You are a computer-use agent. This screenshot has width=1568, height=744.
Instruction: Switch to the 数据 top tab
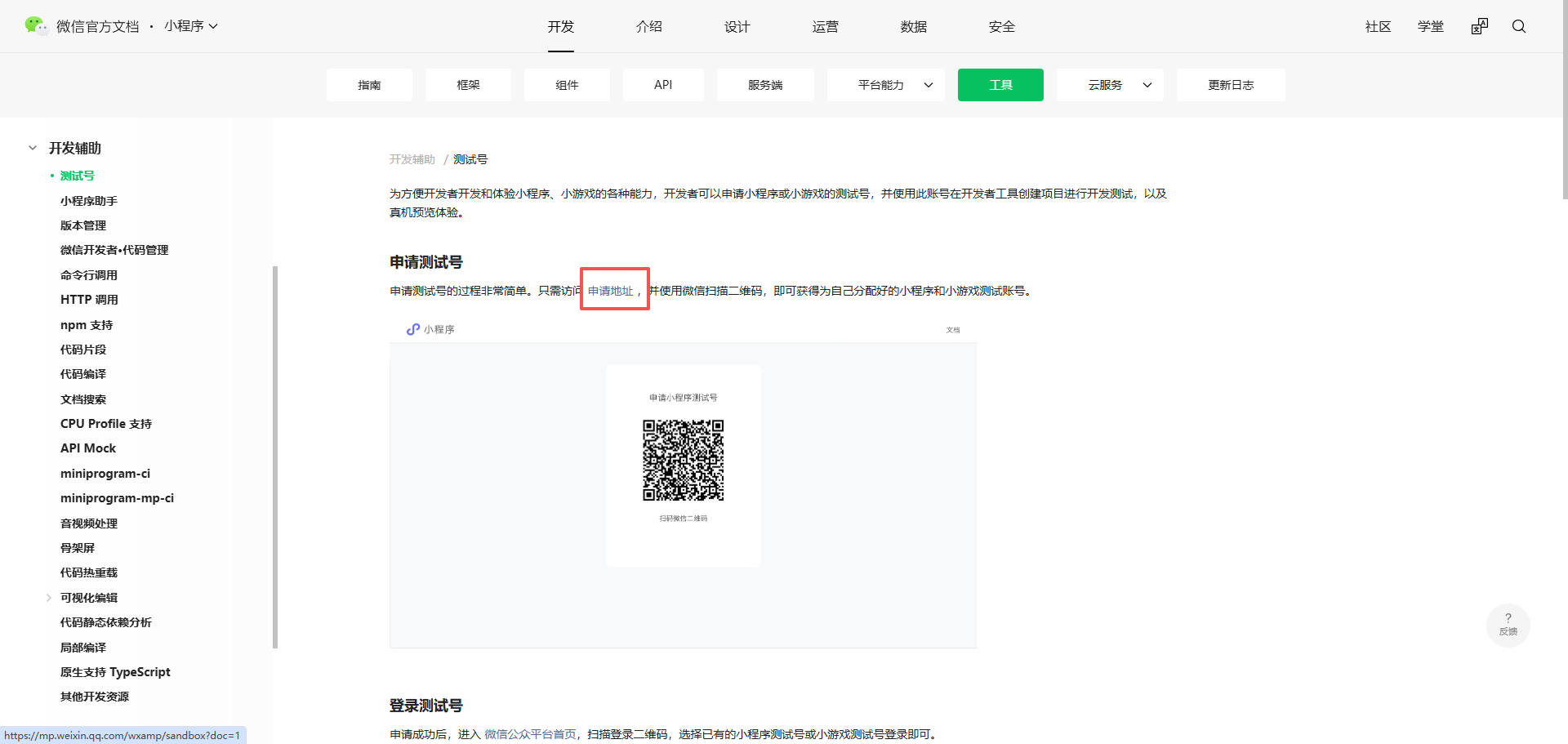coord(914,26)
